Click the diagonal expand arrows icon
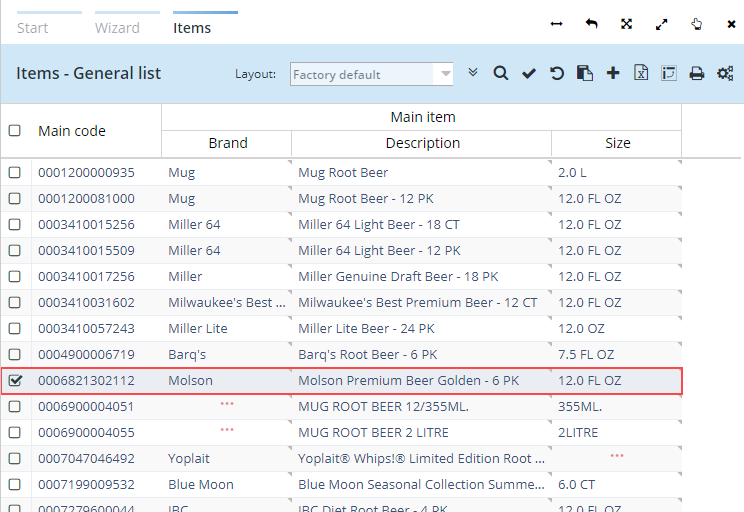744x512 pixels. pyautogui.click(x=661, y=24)
